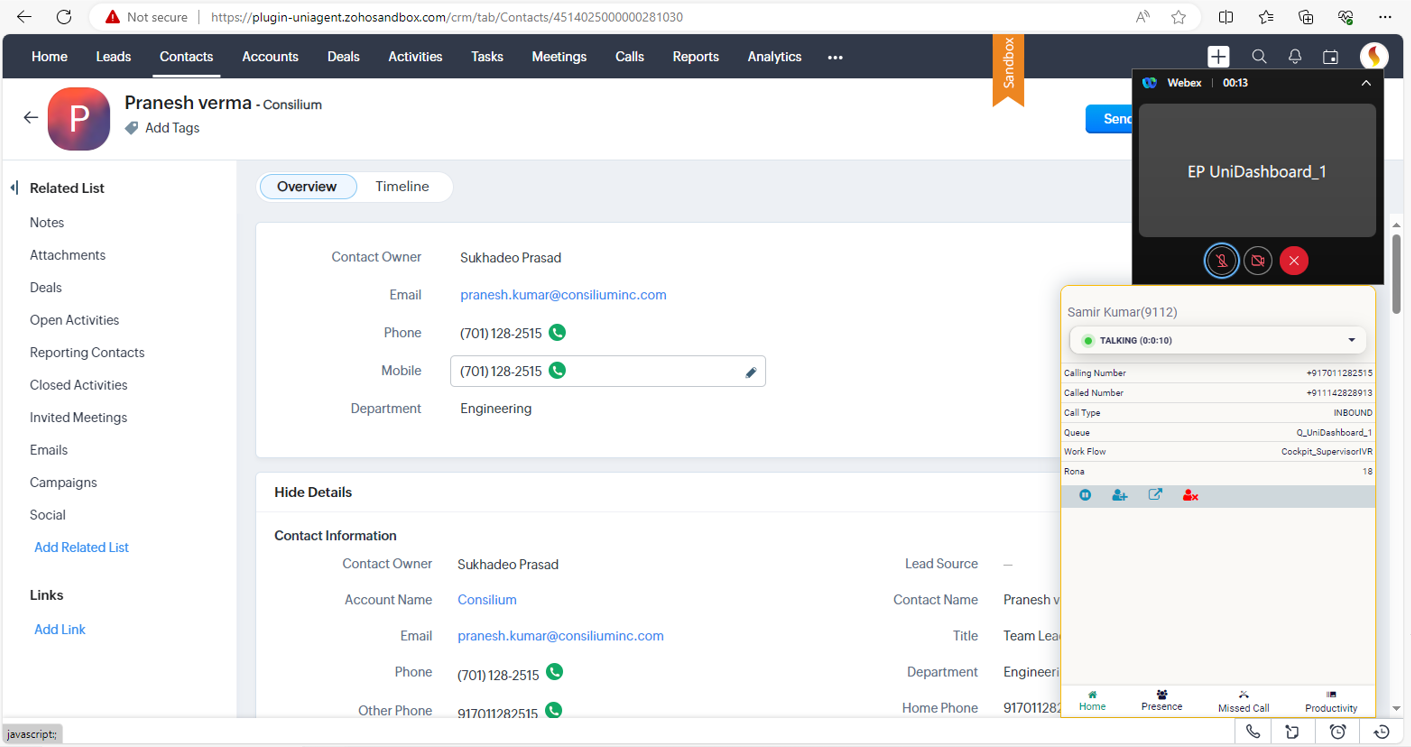Hold the call using the pause icon
The height and width of the screenshot is (747, 1411).
[x=1085, y=495]
